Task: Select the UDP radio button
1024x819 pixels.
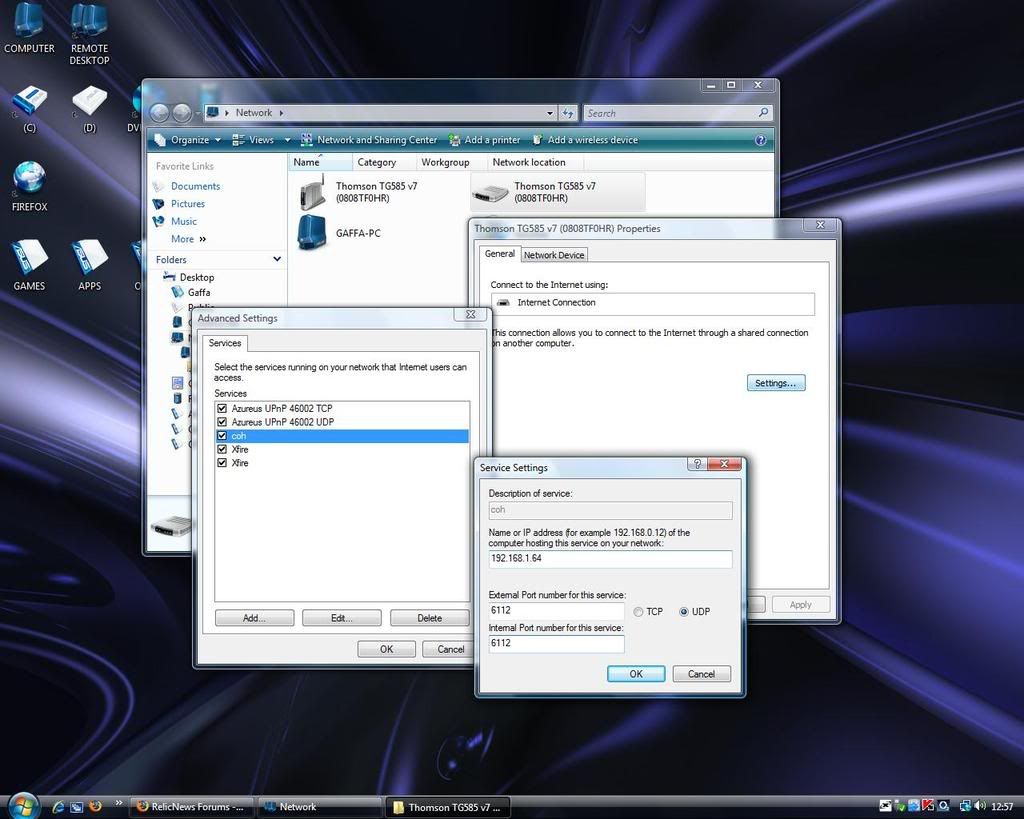Action: [684, 612]
